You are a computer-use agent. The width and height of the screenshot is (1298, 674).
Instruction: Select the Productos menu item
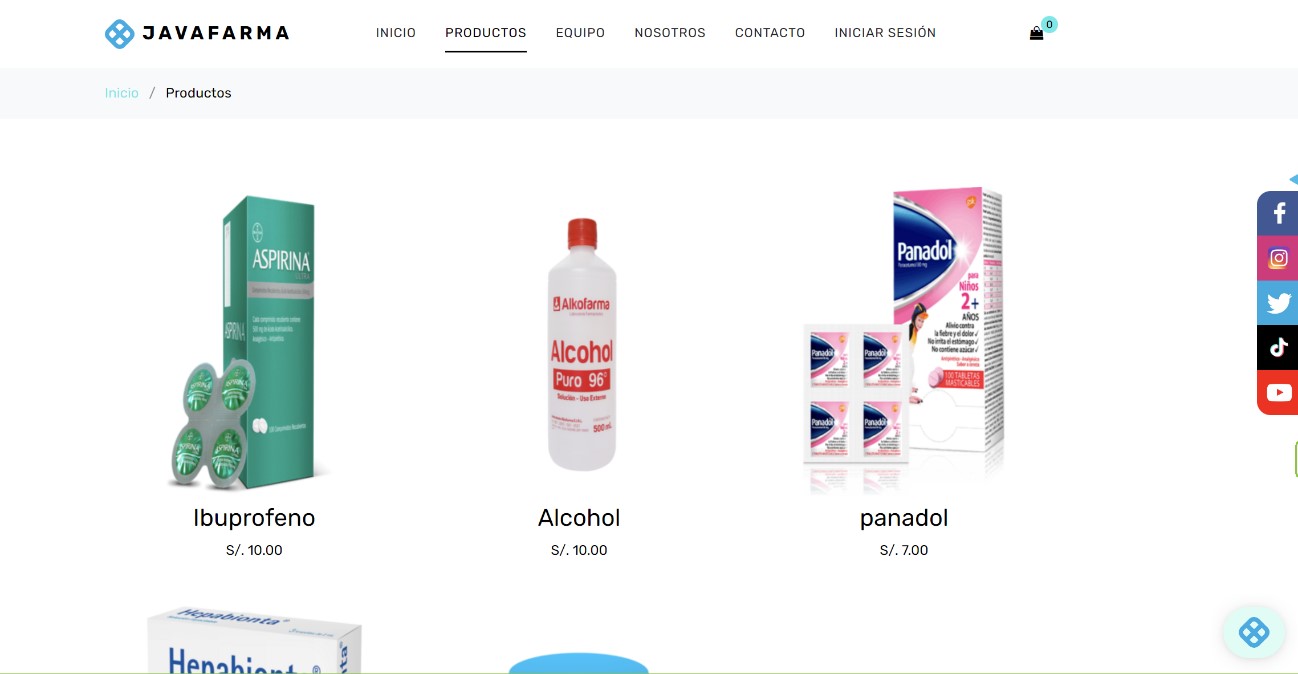[486, 33]
